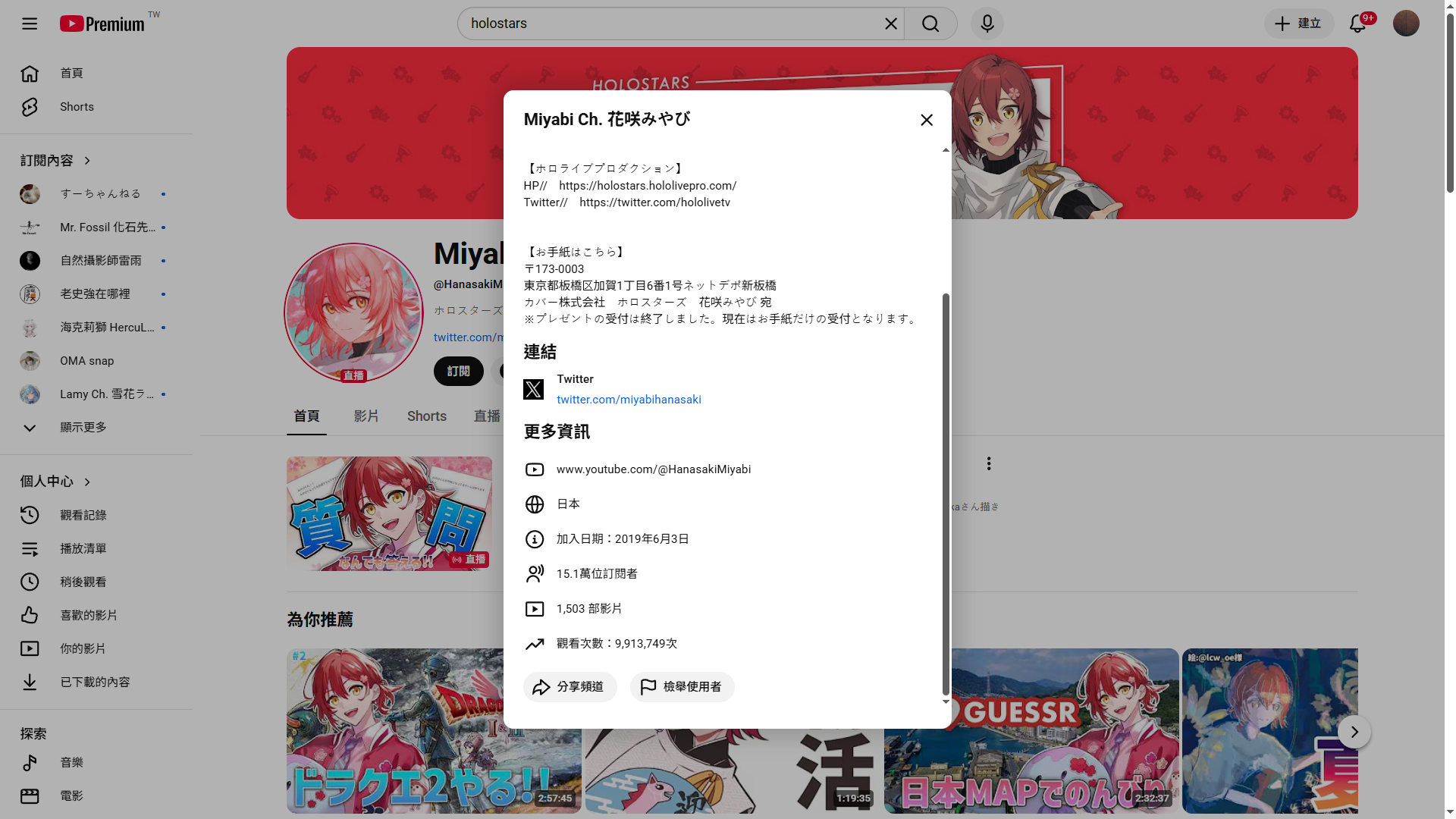Switch to the channel Shorts tab
This screenshot has height=819, width=1456.
pos(426,416)
